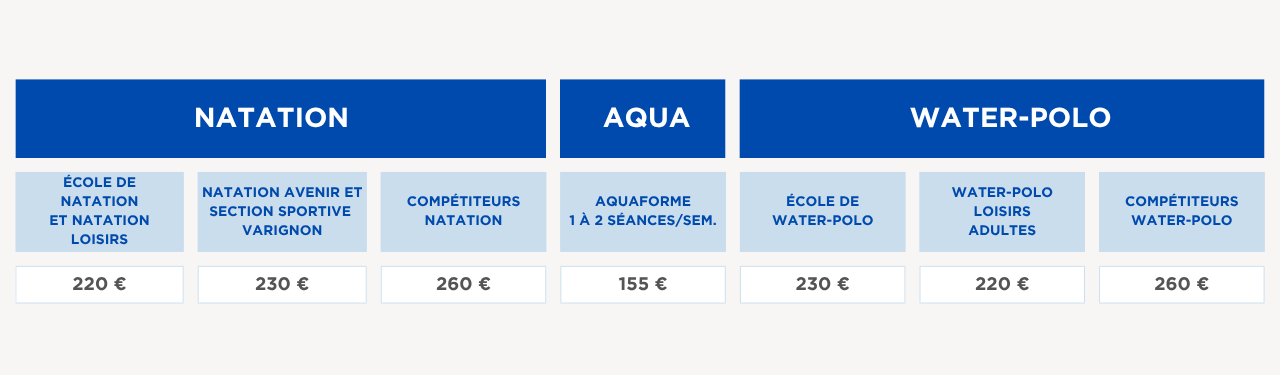The image size is (1280, 375).
Task: Select École de Natation et Natation Loisirs
Action: click(x=100, y=211)
